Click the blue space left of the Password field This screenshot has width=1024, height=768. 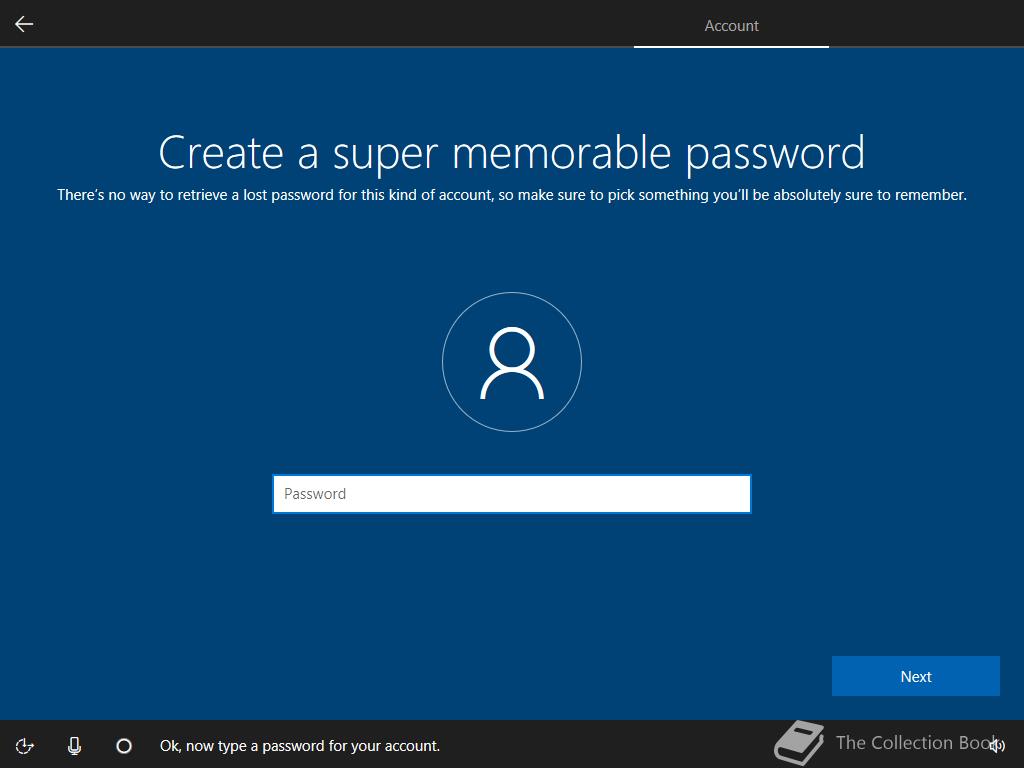pyautogui.click(x=137, y=494)
